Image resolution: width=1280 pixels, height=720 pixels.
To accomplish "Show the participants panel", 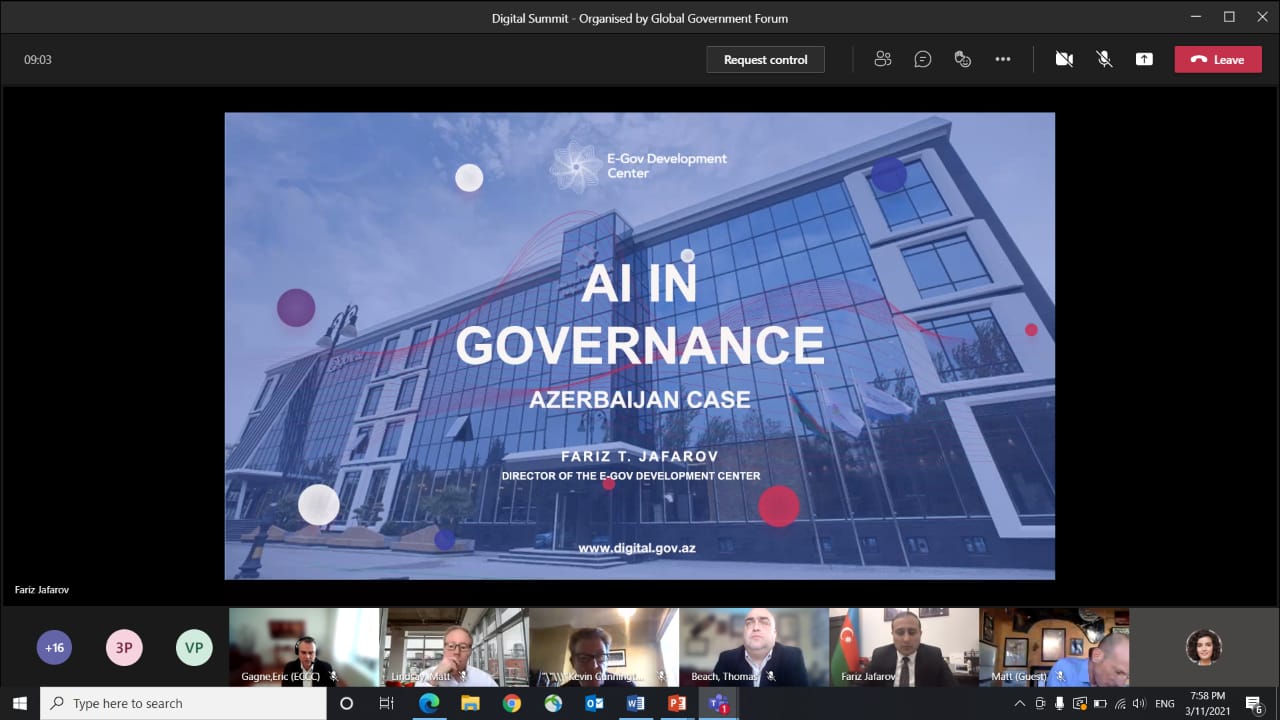I will point(882,59).
